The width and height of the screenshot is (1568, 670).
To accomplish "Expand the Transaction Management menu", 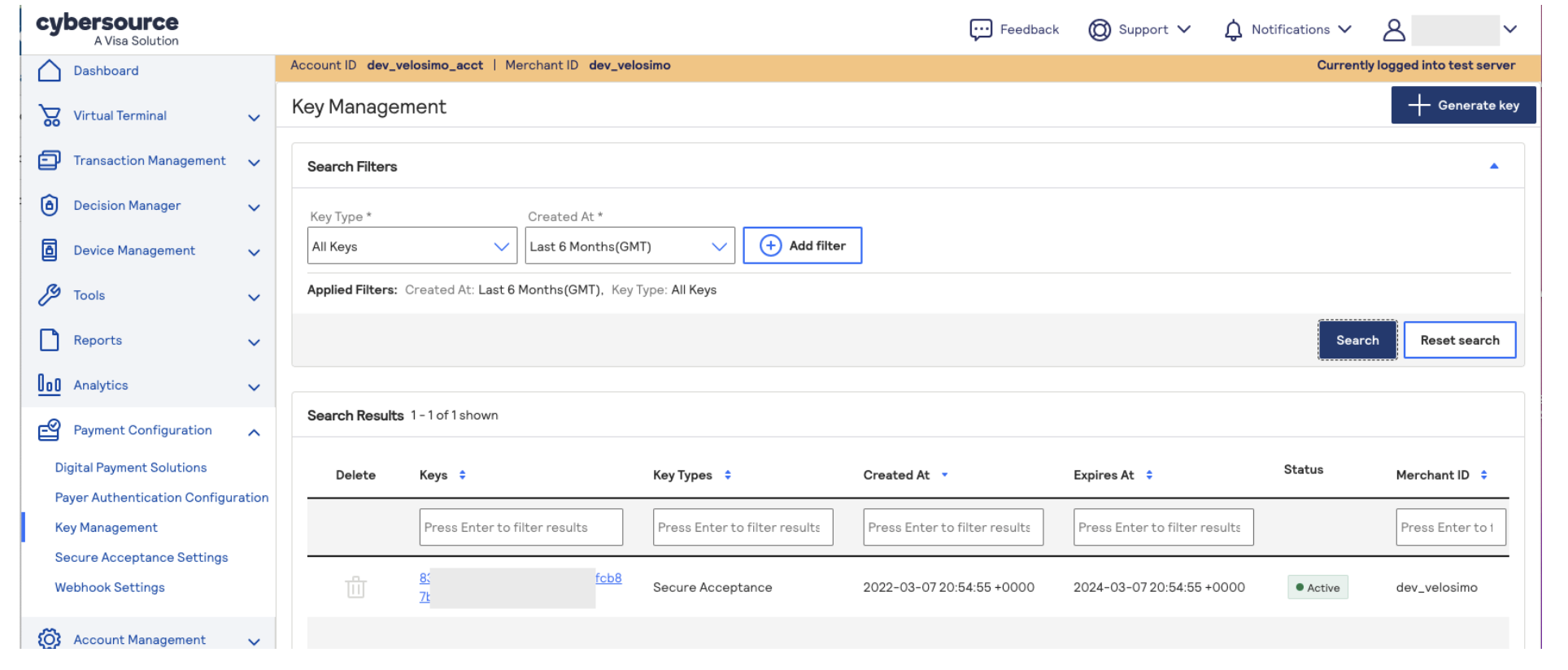I will pos(254,163).
